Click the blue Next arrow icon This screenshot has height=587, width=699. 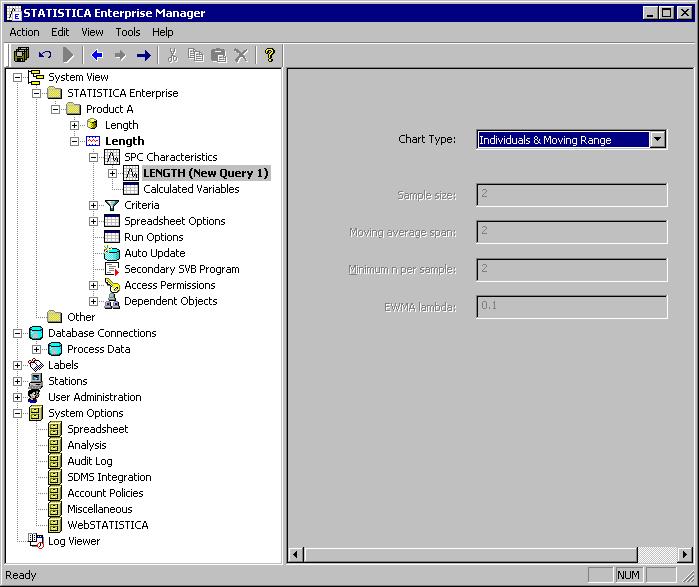(x=144, y=55)
